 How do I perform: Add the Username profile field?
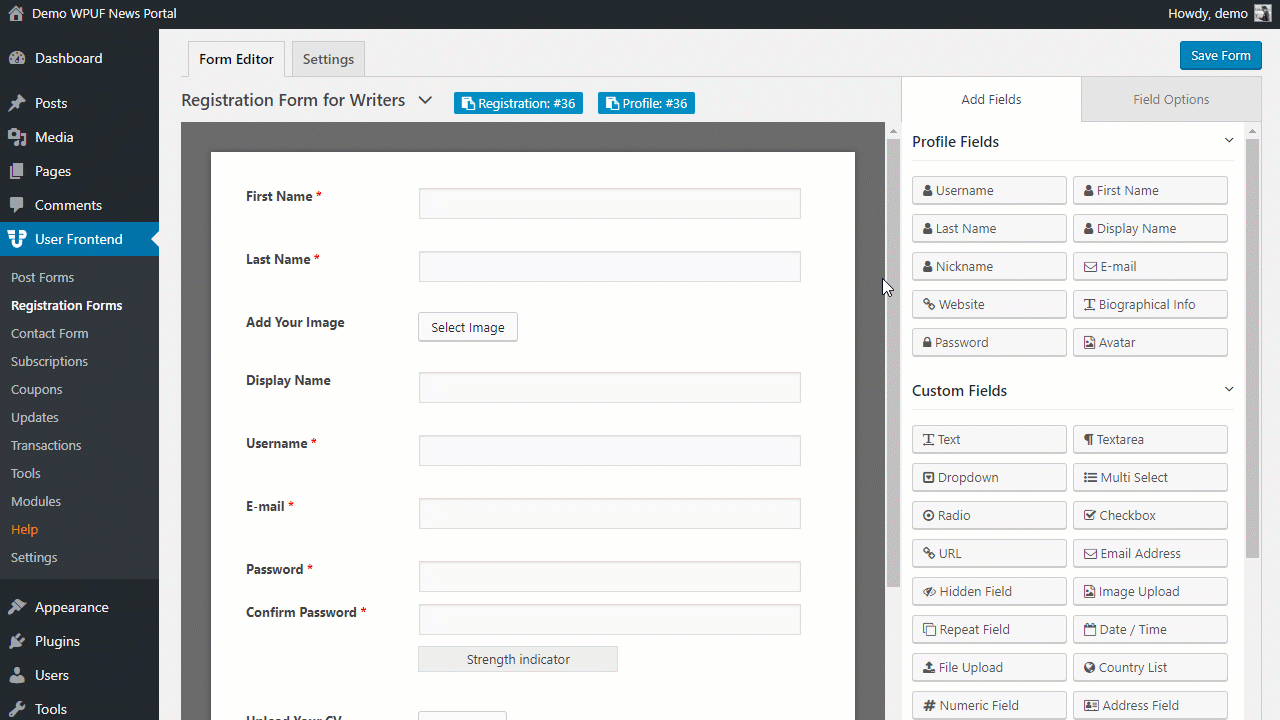(989, 190)
